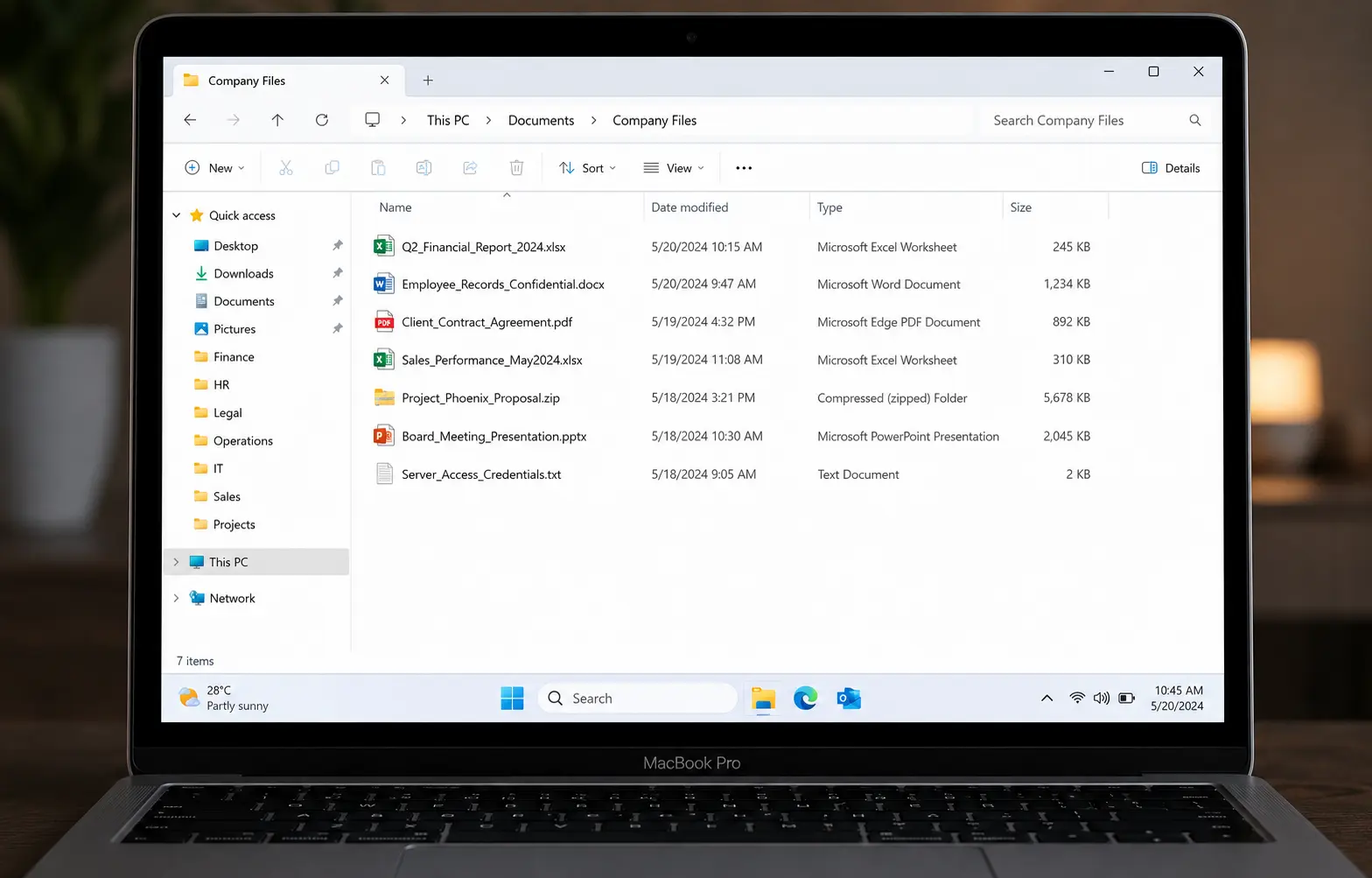
Task: Open the weather widget showing 28°C
Action: click(224, 698)
